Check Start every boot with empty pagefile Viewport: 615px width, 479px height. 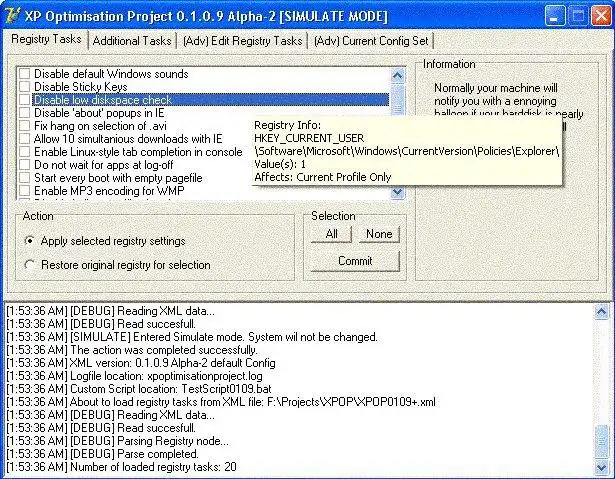(x=25, y=177)
